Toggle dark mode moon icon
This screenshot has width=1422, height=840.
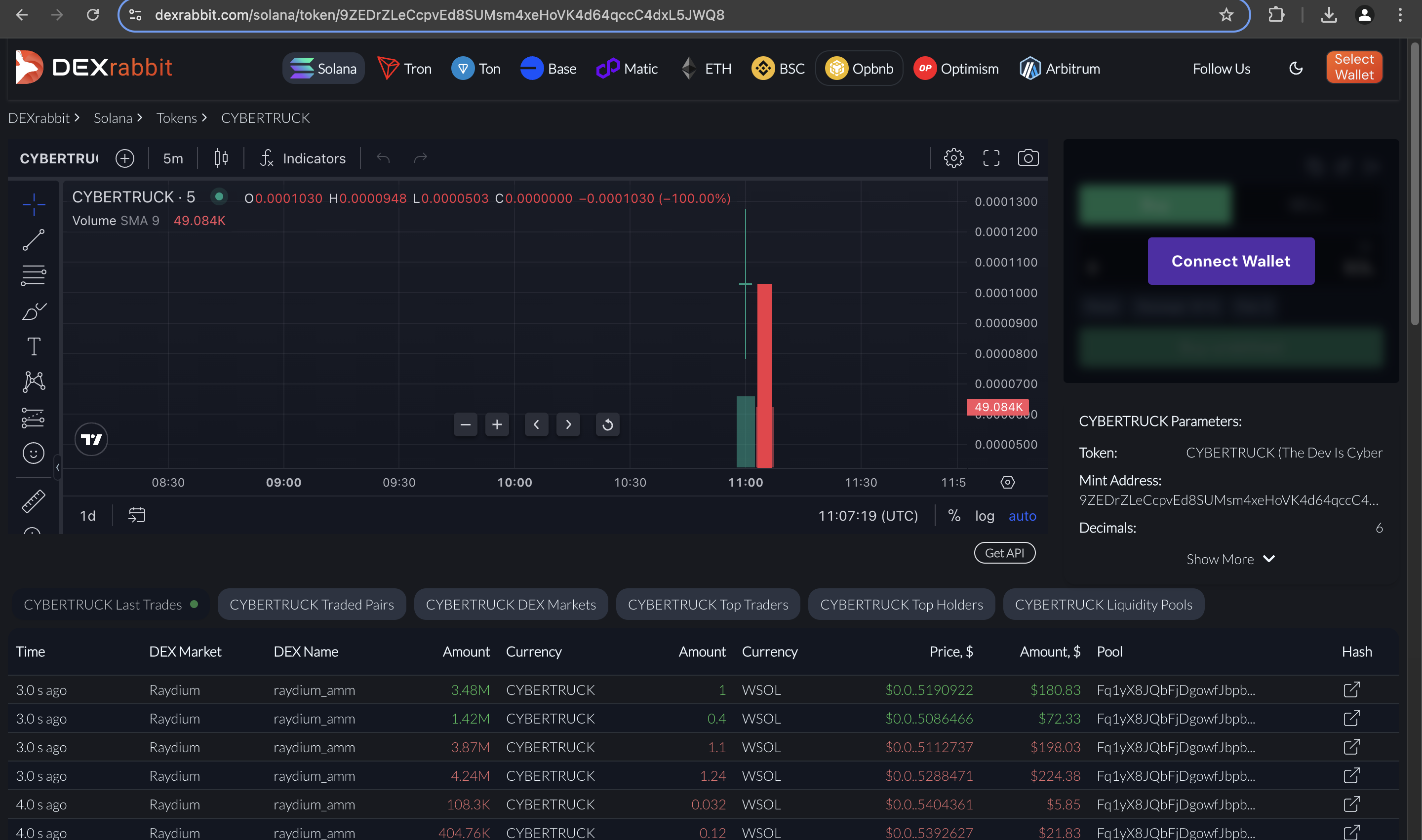point(1296,69)
